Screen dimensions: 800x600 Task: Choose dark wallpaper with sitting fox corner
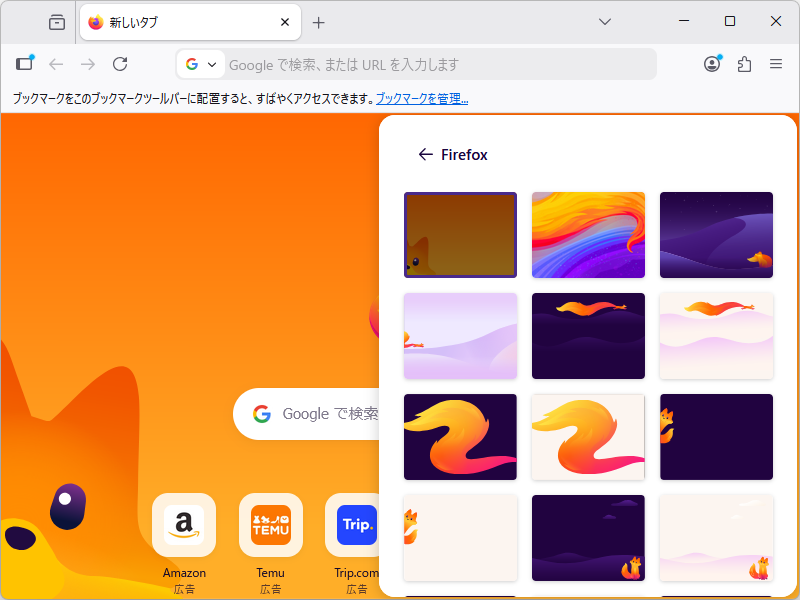588,538
